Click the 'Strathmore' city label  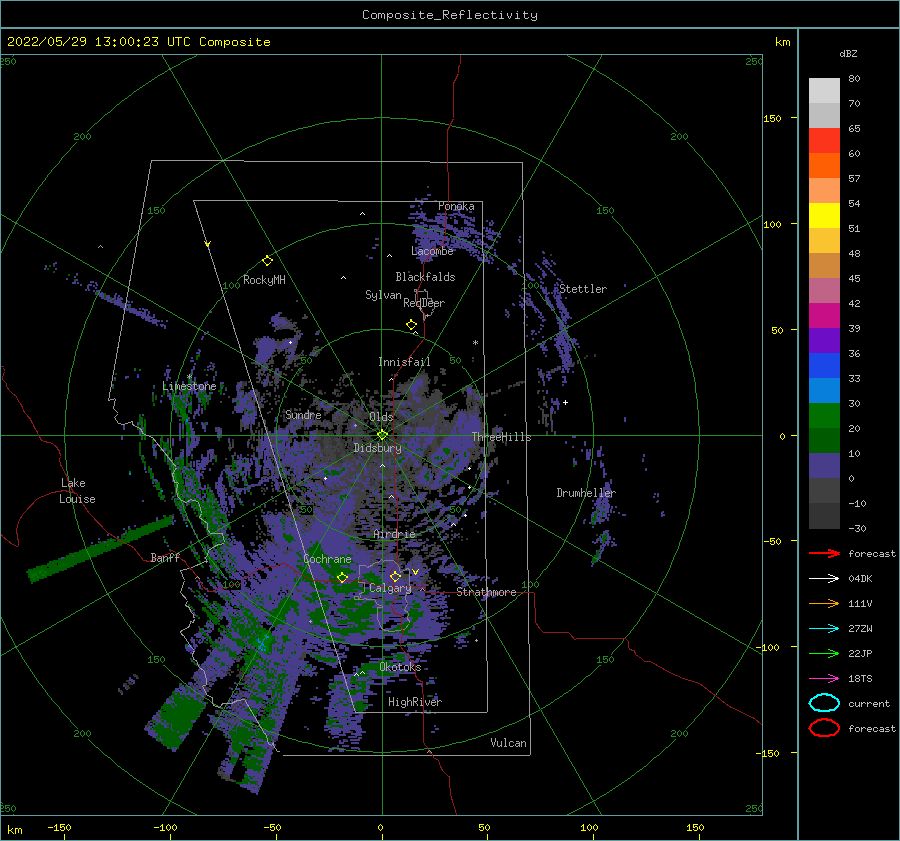pos(486,592)
